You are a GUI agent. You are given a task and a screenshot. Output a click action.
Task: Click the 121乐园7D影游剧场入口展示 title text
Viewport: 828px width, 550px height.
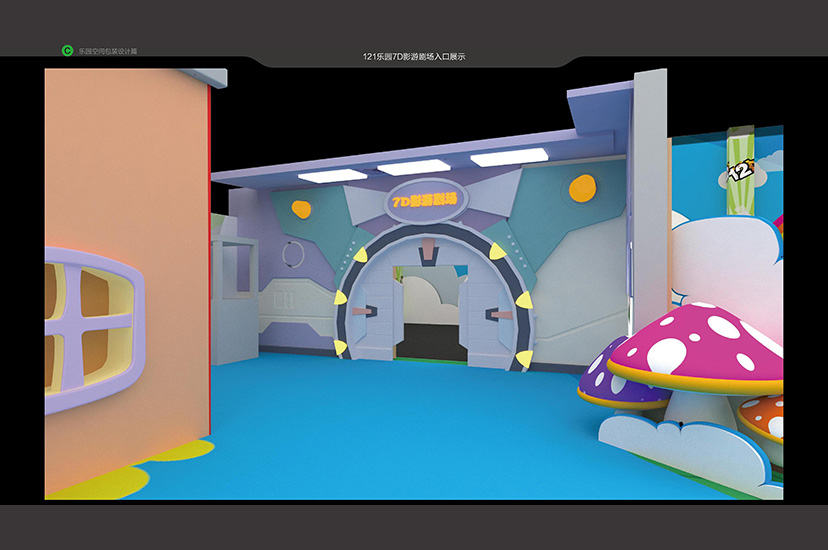(414, 57)
